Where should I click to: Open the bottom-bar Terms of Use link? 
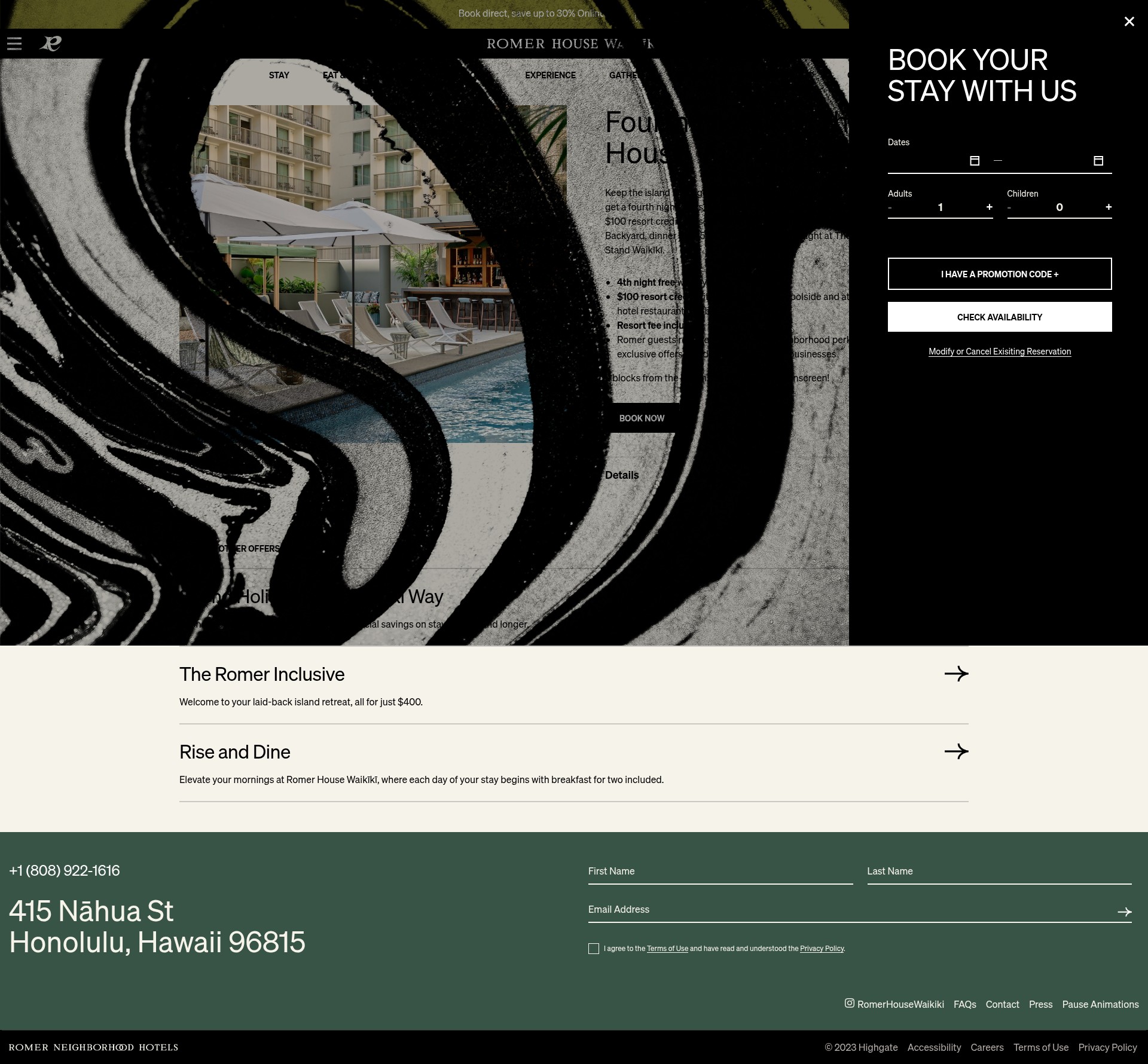(x=1040, y=1047)
